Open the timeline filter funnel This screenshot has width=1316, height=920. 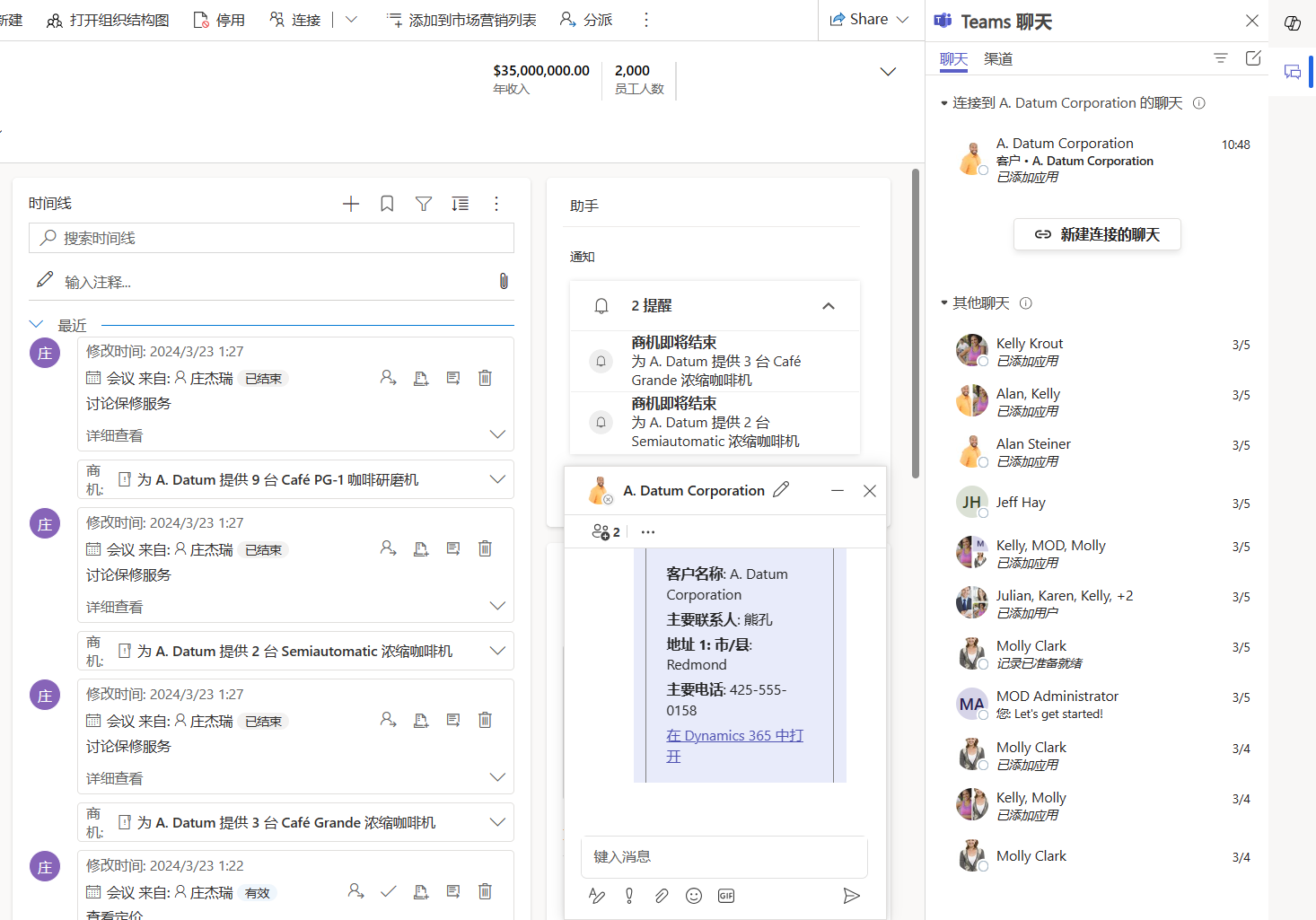424,204
